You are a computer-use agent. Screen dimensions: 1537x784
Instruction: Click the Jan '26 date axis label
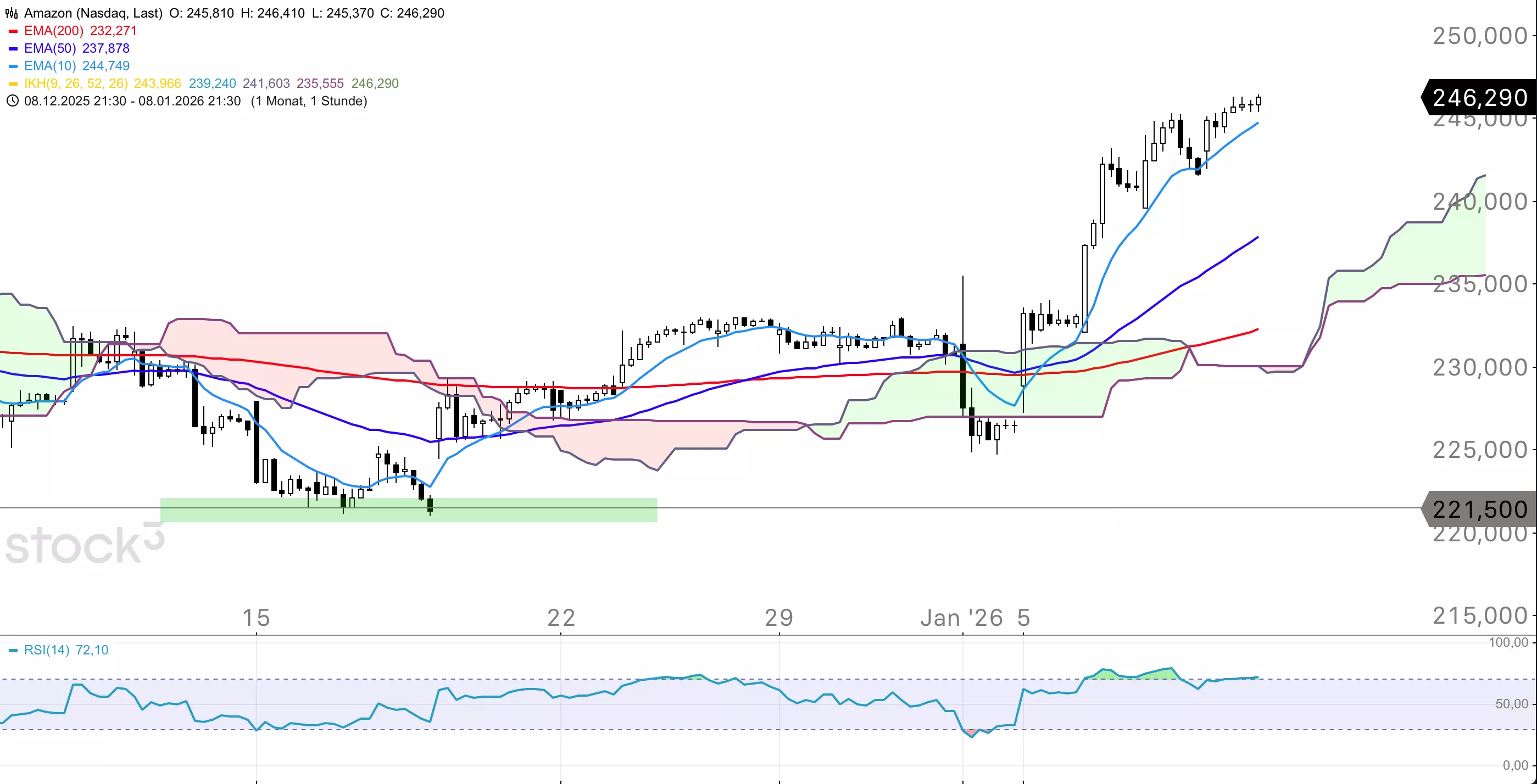tap(961, 618)
